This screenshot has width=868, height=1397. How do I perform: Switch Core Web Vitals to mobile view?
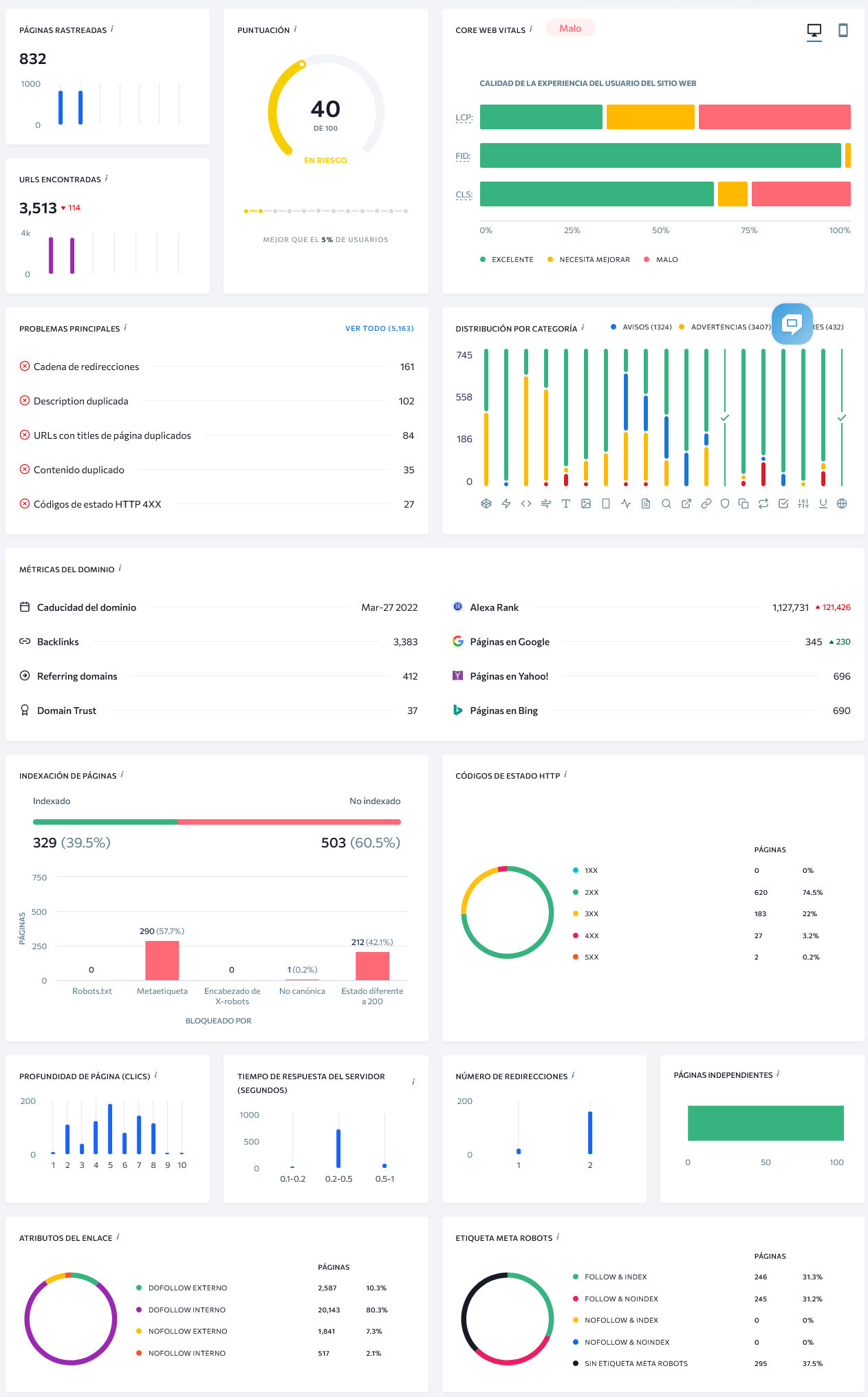coord(843,30)
